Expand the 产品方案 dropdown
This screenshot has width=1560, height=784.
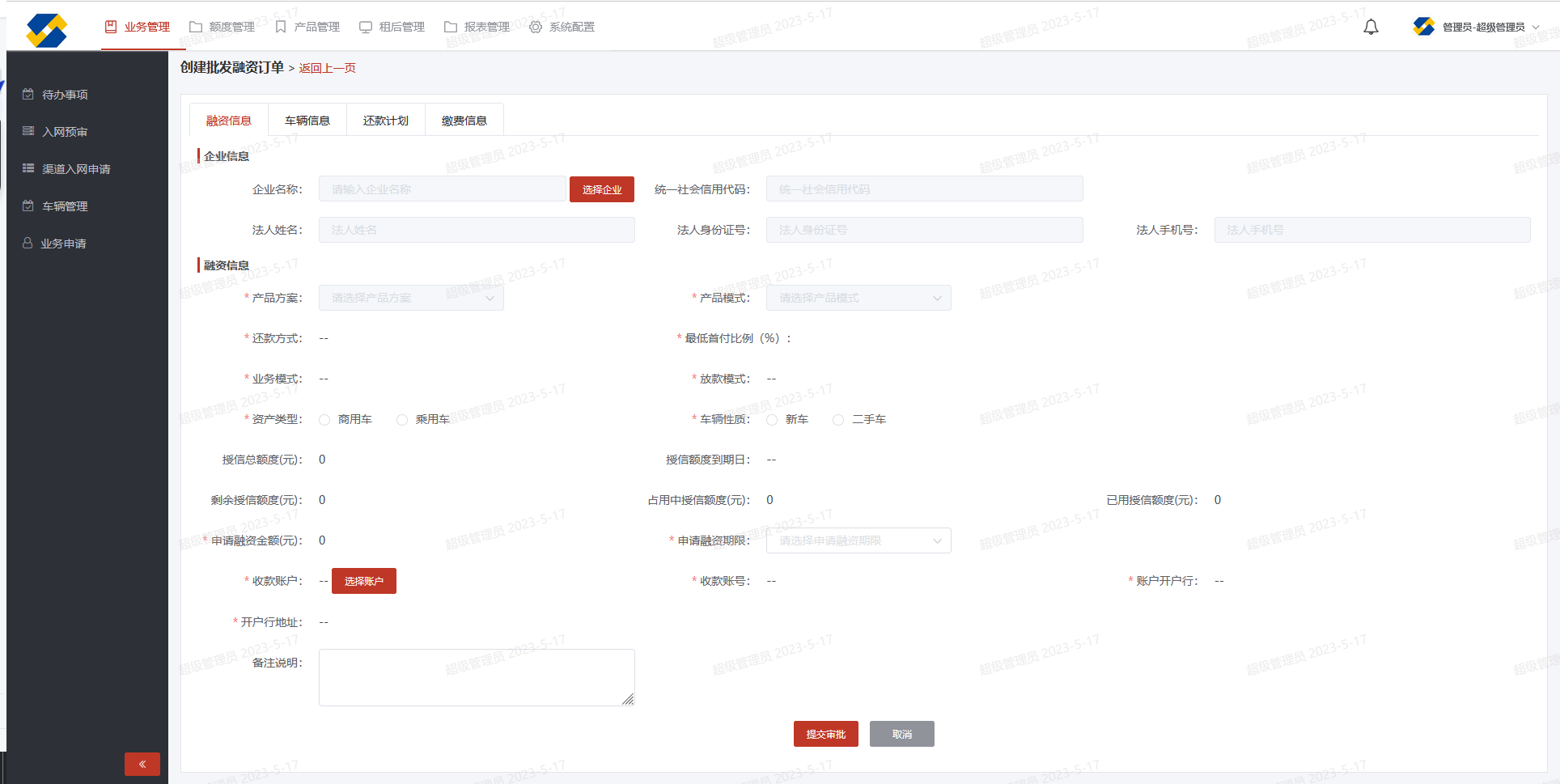[411, 298]
